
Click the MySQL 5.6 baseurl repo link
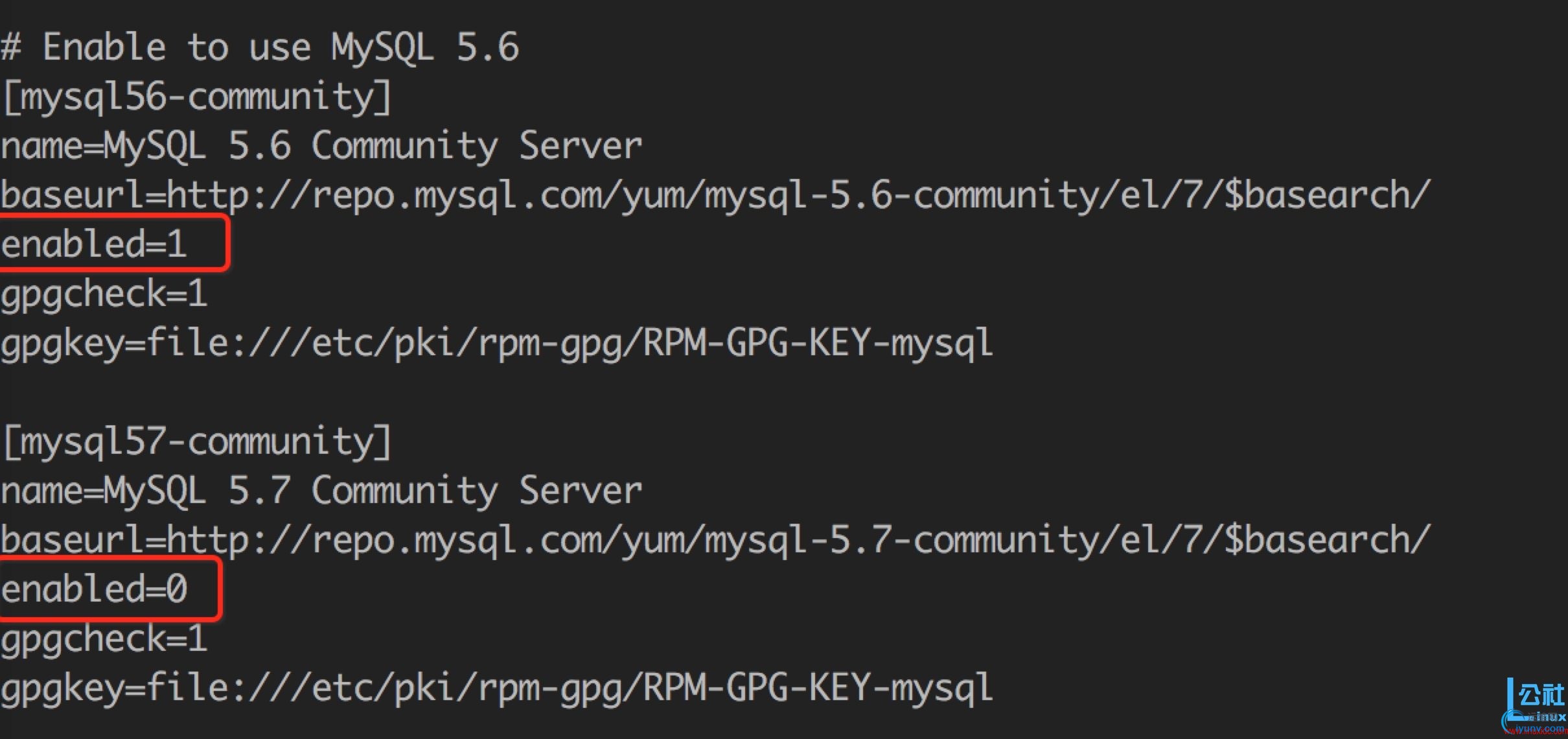[798, 195]
